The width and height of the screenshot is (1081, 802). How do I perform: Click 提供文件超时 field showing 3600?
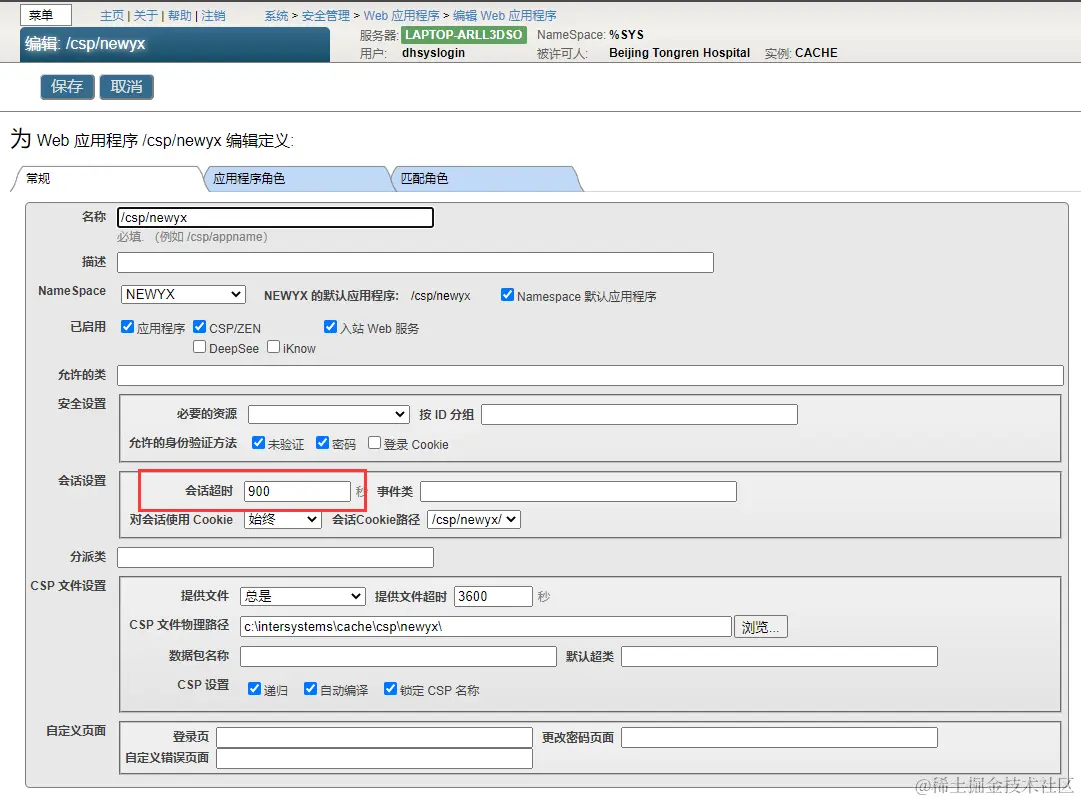click(493, 597)
